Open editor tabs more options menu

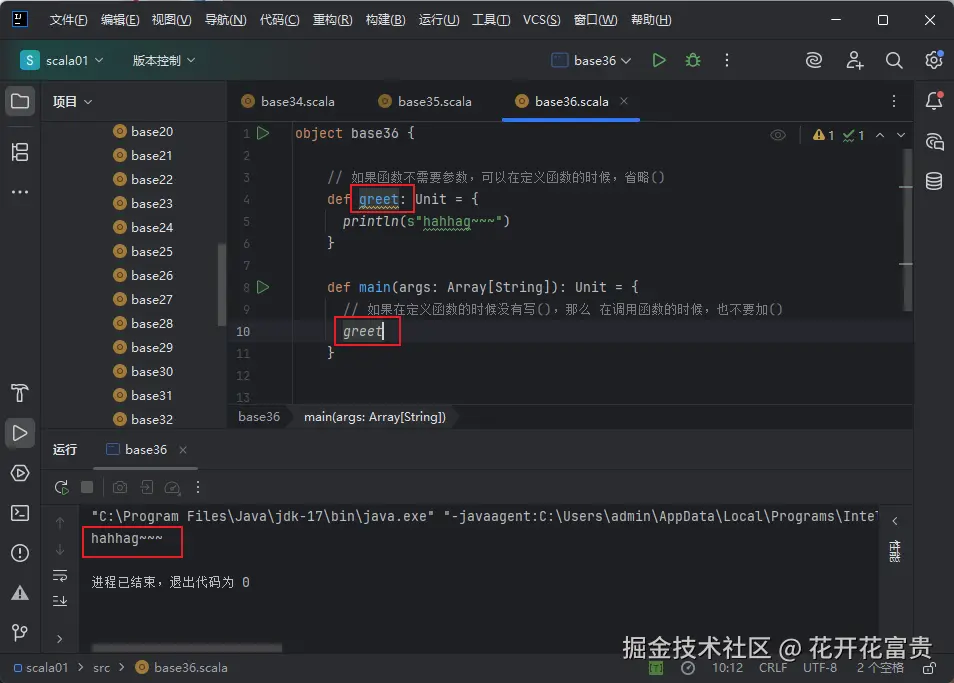coord(894,101)
